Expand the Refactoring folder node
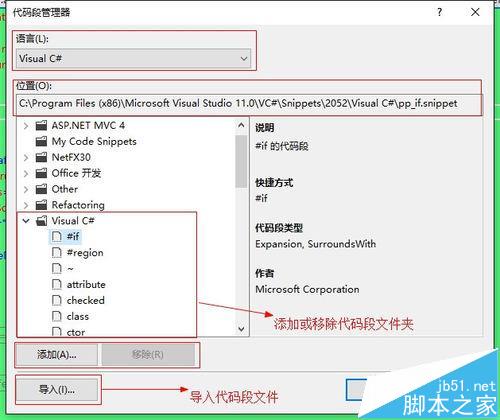 pyautogui.click(x=26, y=205)
